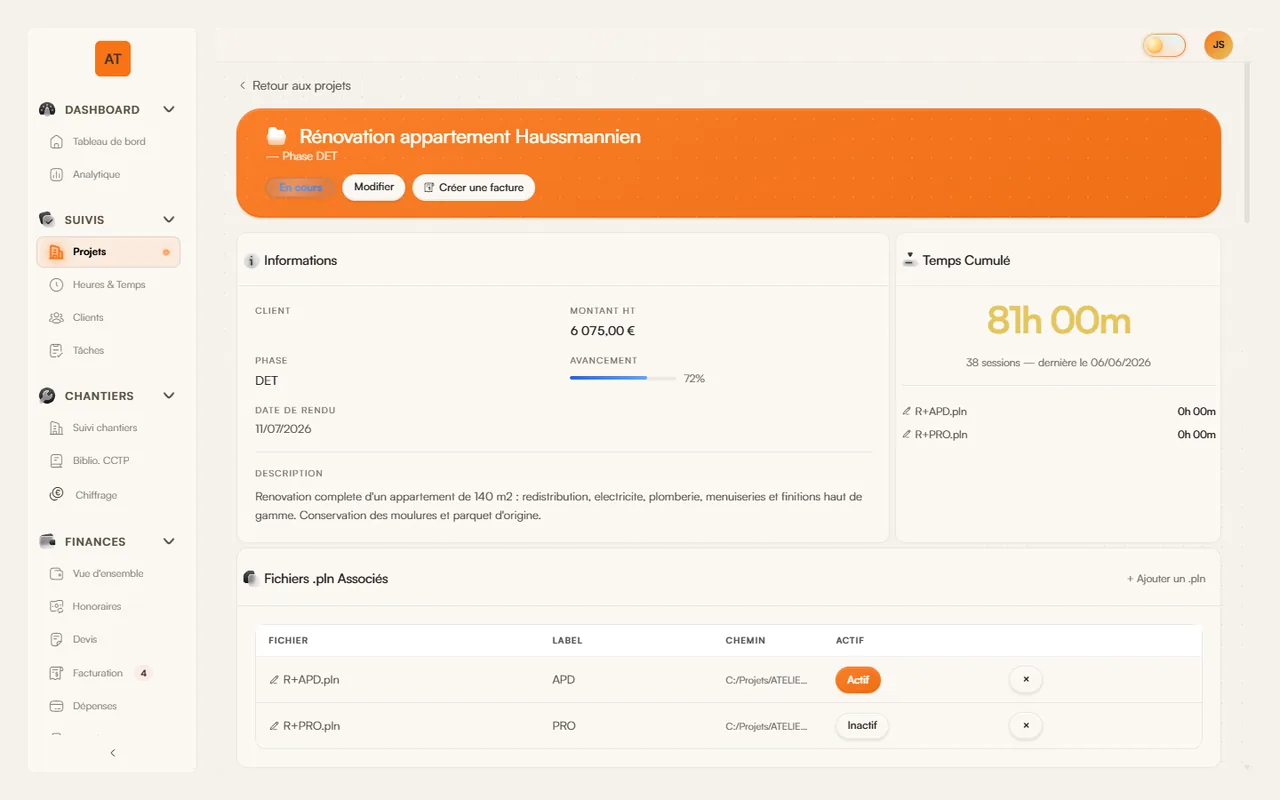
Task: Open Chiffrage page
Action: 96,495
